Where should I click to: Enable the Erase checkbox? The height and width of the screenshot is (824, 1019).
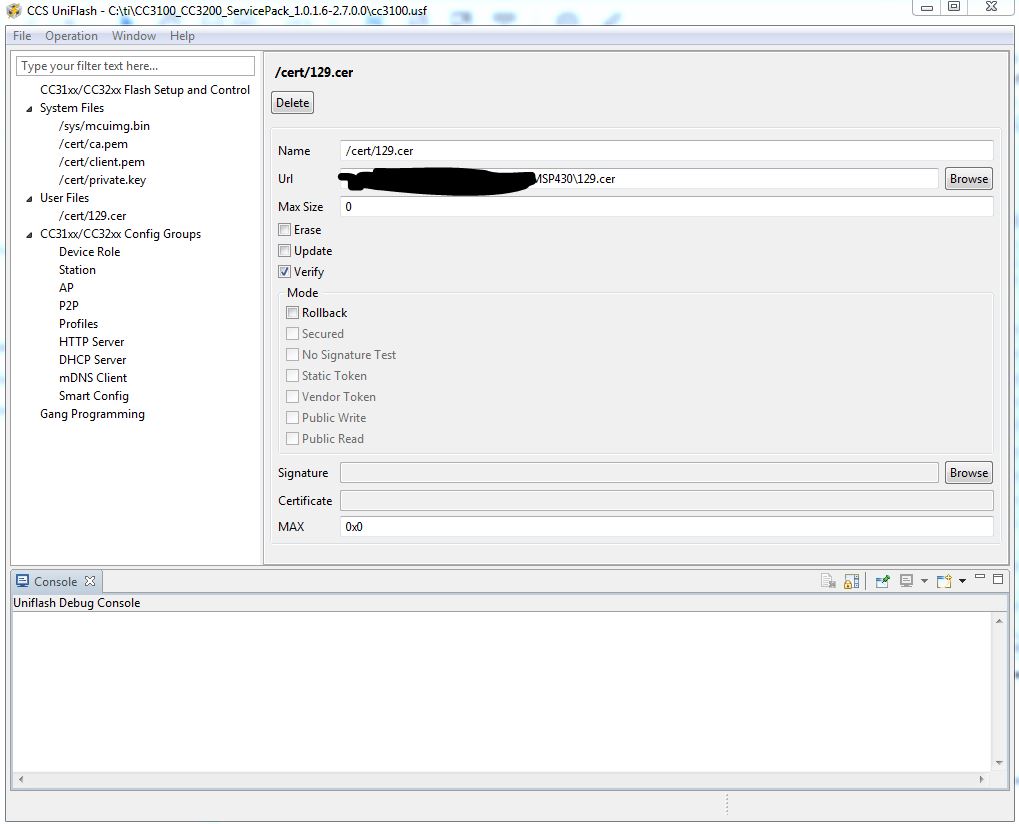285,229
